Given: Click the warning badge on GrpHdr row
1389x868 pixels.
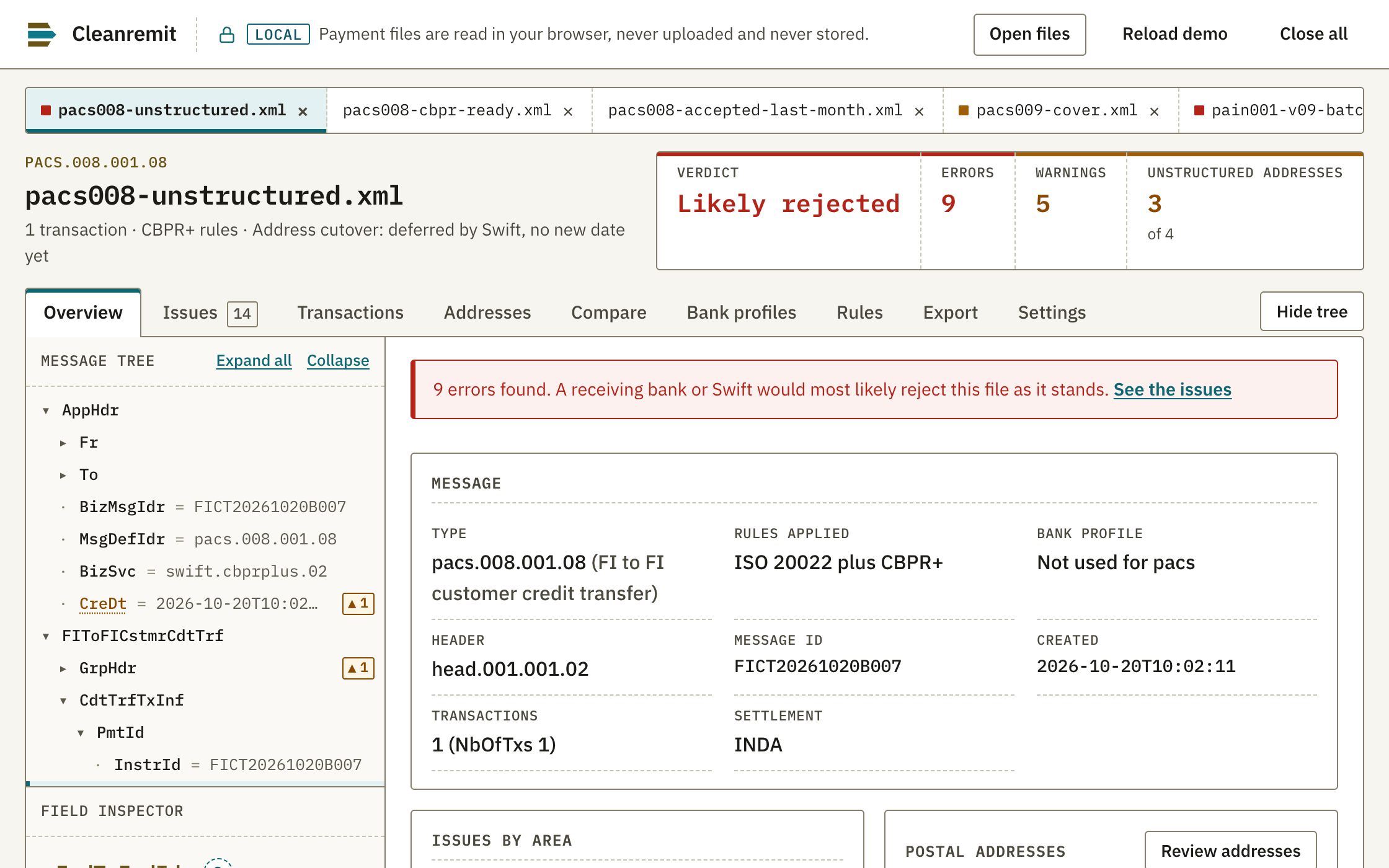Looking at the screenshot, I should (x=358, y=668).
